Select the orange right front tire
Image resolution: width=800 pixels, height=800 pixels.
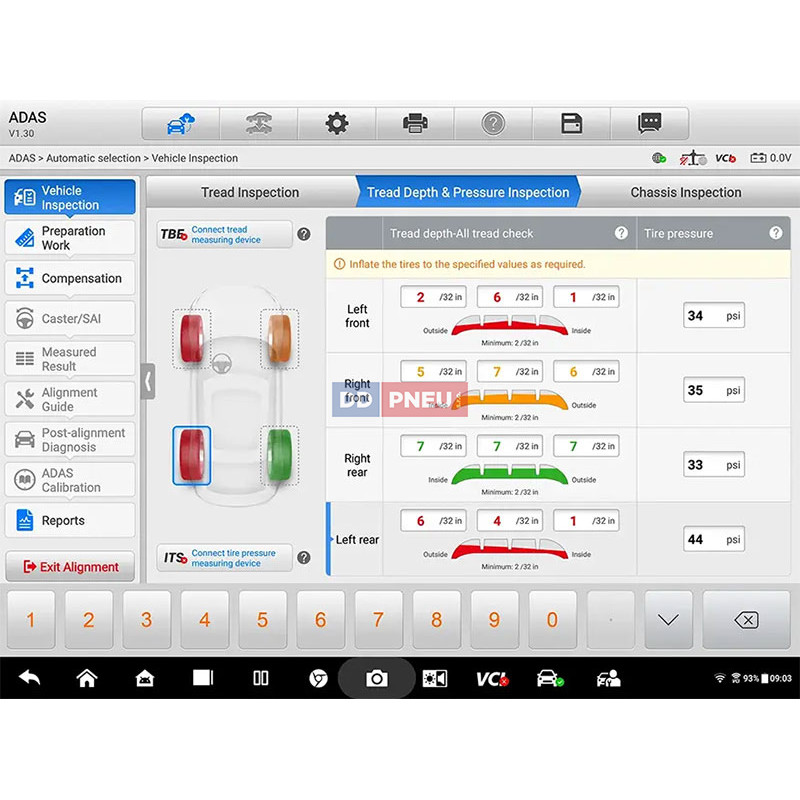coord(280,338)
